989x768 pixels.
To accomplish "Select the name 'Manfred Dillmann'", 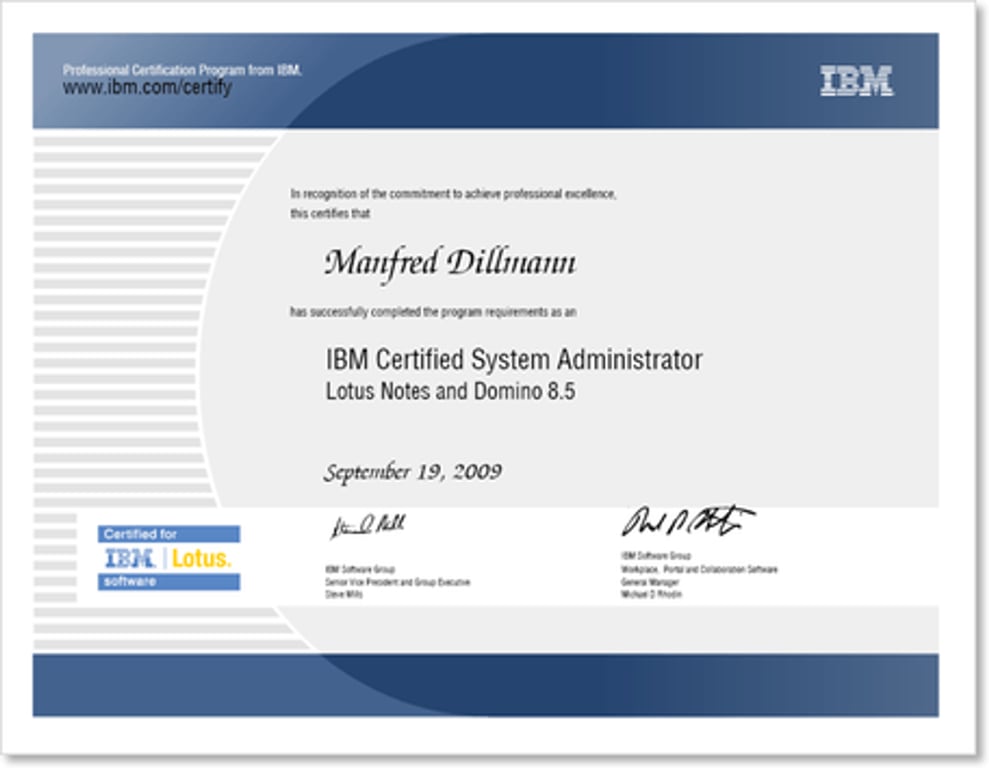I will (450, 263).
